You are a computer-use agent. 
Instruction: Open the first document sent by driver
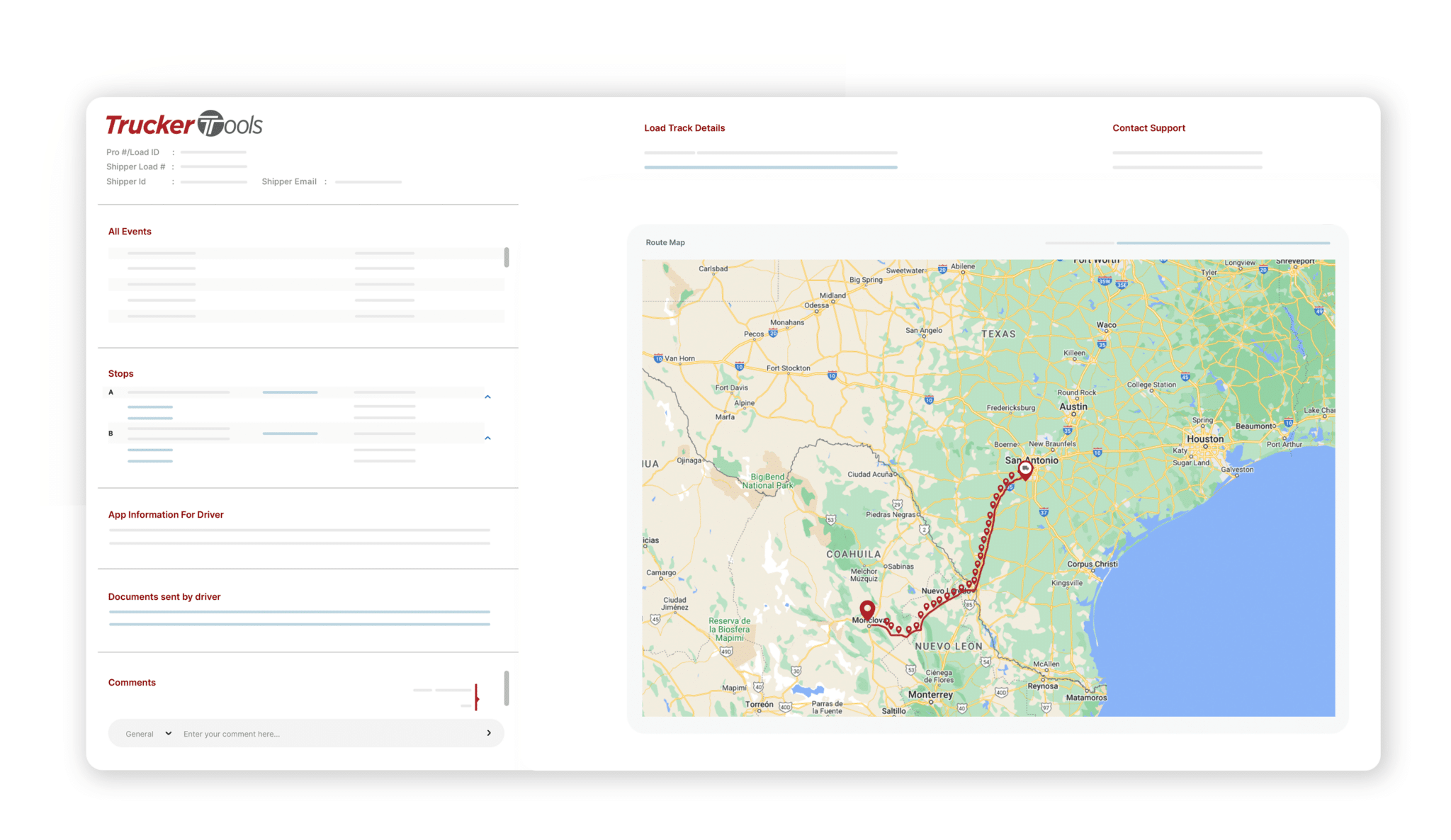[x=298, y=611]
